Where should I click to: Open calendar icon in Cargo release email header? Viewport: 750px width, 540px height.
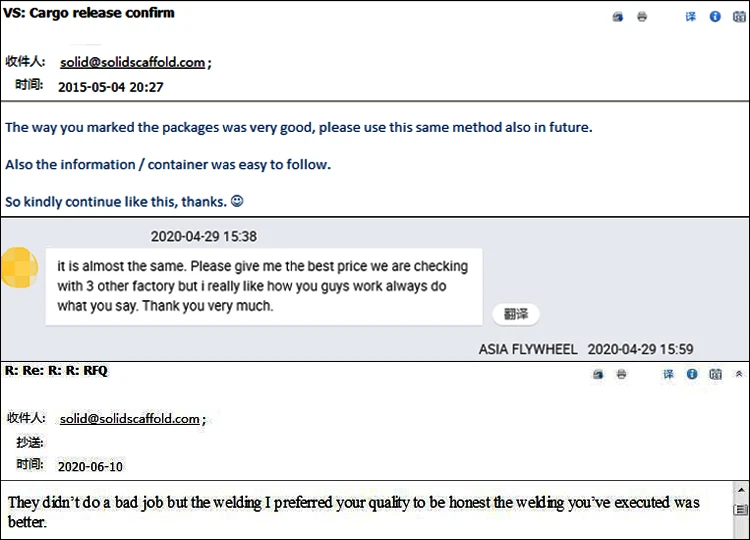[x=738, y=17]
